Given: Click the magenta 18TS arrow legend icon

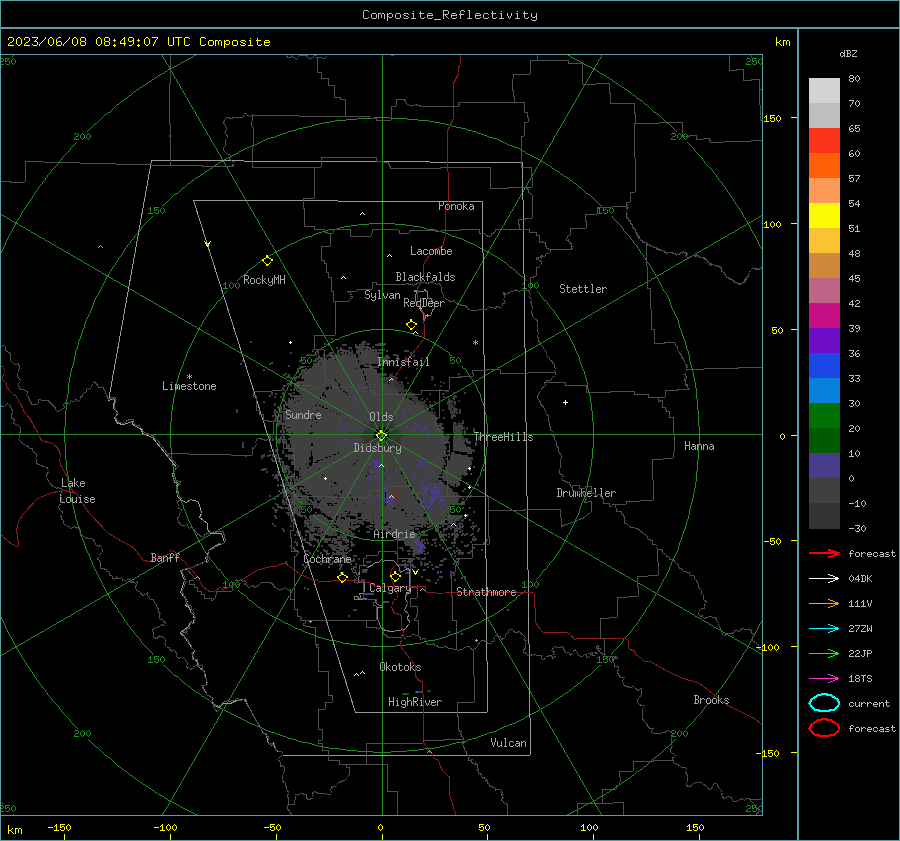Looking at the screenshot, I should point(824,679).
